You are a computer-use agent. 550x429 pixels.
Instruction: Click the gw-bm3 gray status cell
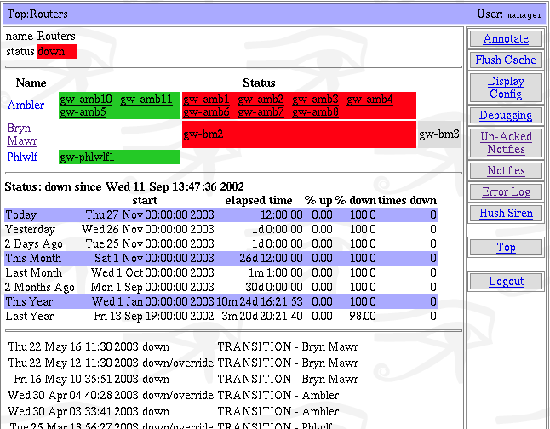pyautogui.click(x=439, y=134)
